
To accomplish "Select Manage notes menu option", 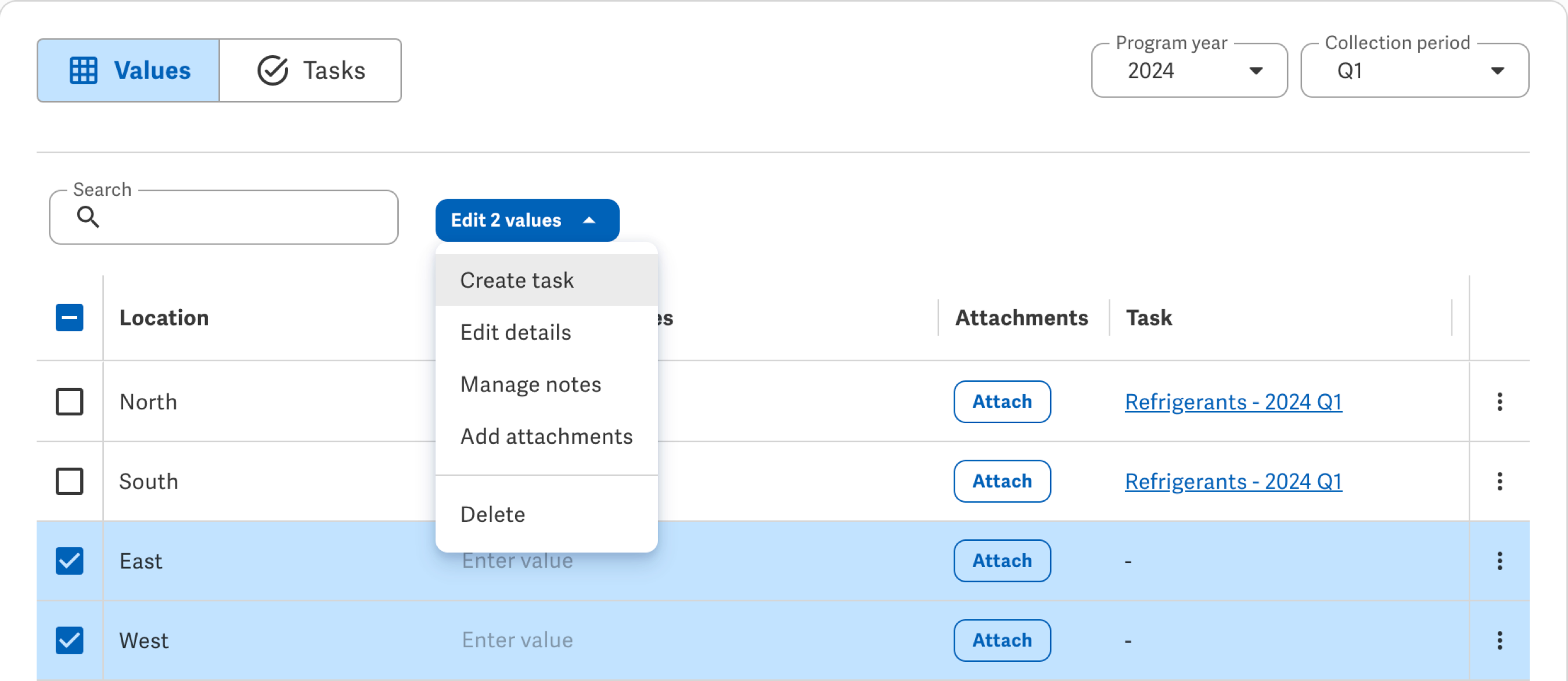I will pyautogui.click(x=546, y=384).
